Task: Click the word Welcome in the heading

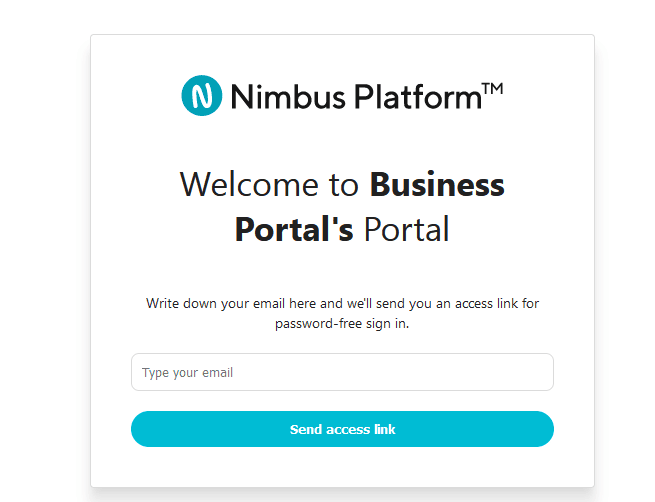Action: coord(249,184)
